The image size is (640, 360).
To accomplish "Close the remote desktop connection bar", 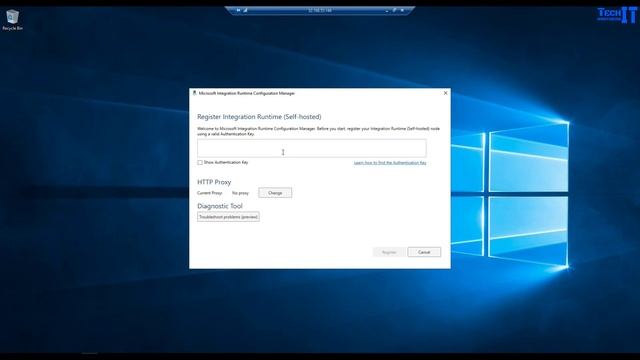I will coord(402,10).
